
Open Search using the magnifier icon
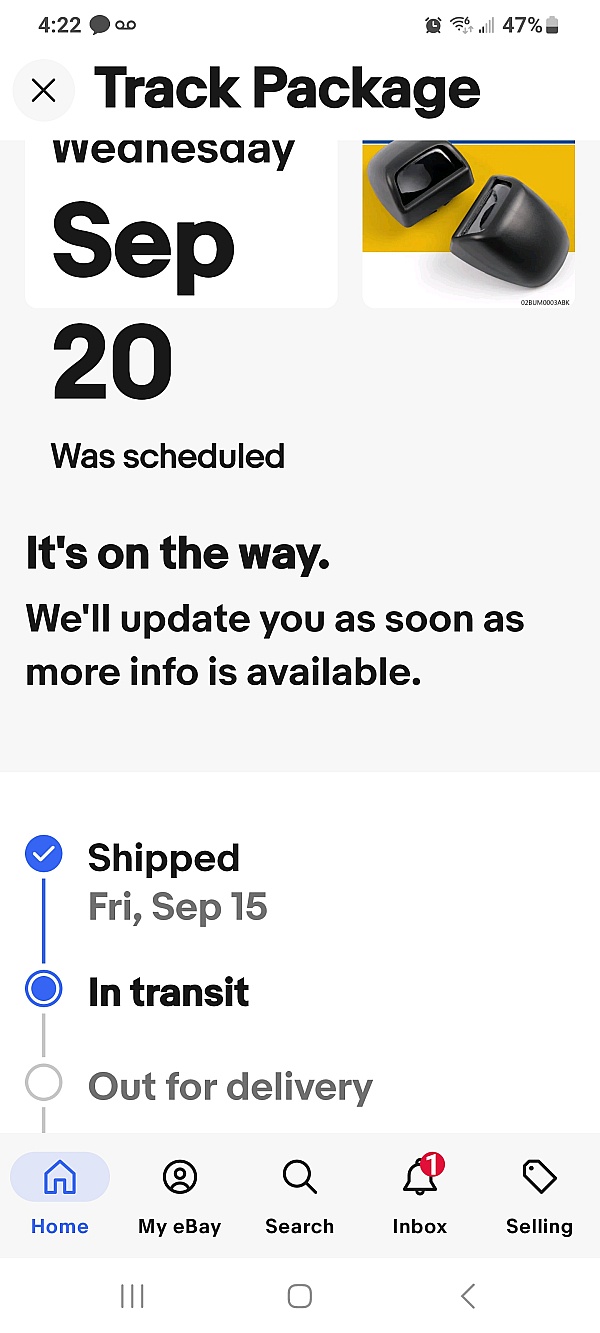299,1177
